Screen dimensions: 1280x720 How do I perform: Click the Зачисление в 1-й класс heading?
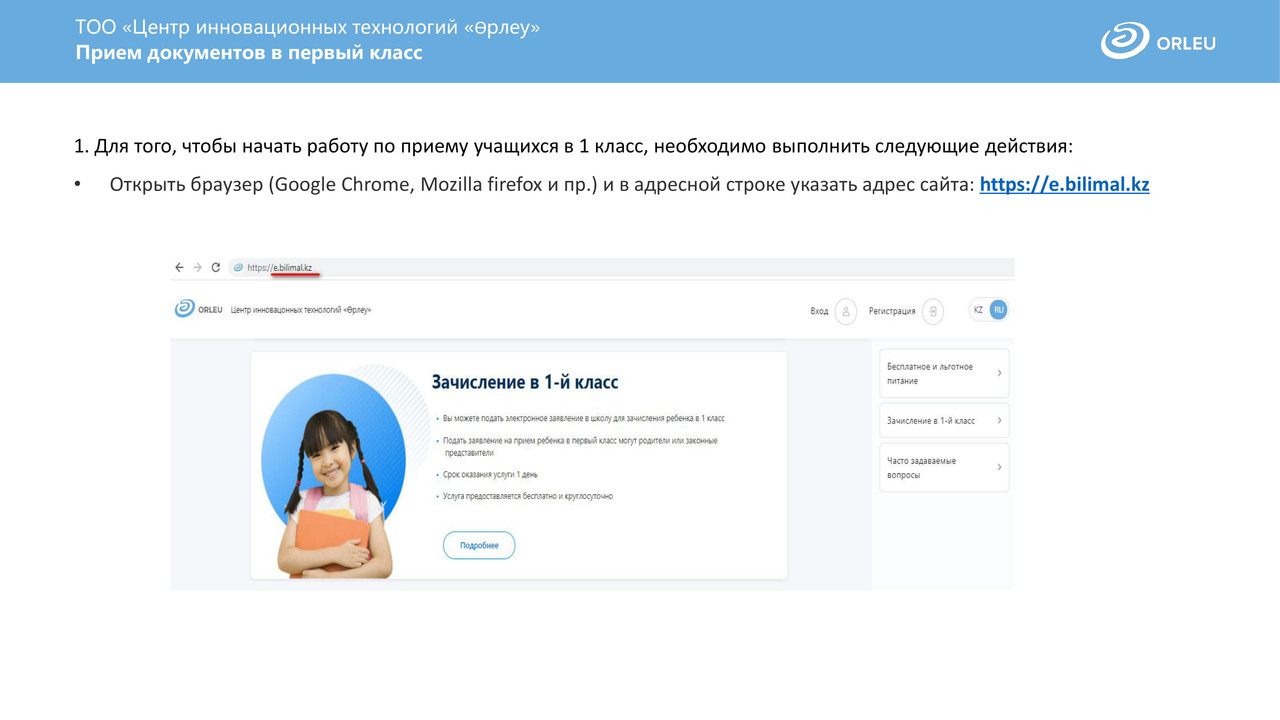click(x=525, y=382)
